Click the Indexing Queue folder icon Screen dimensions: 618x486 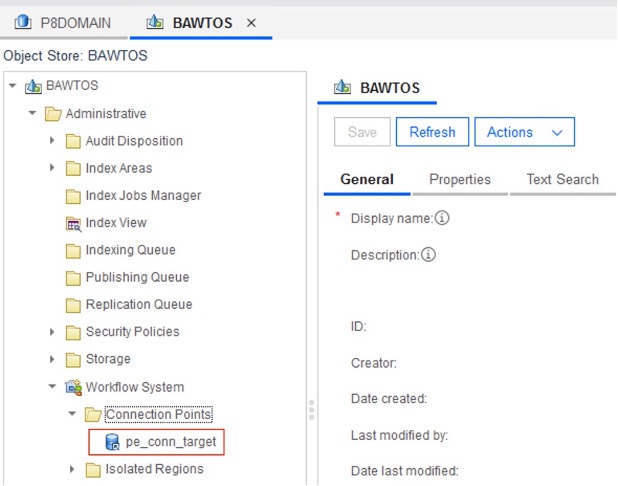(73, 250)
